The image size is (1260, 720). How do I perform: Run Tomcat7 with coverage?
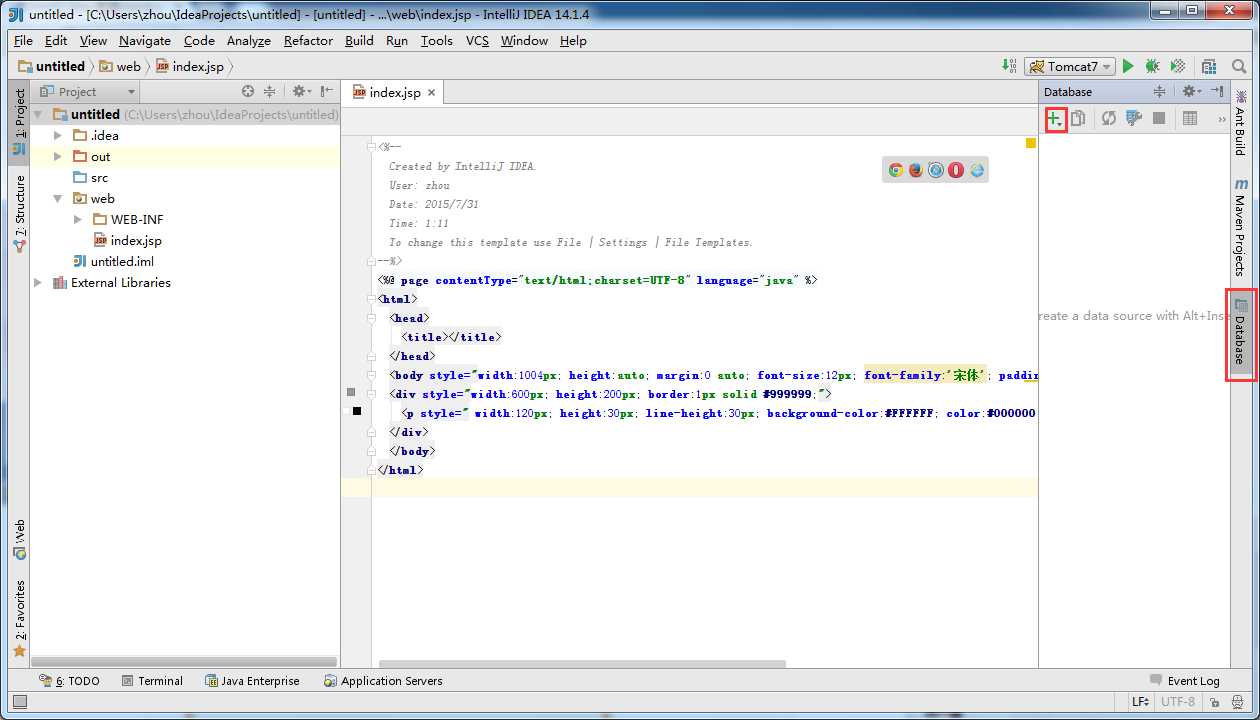[x=1178, y=66]
